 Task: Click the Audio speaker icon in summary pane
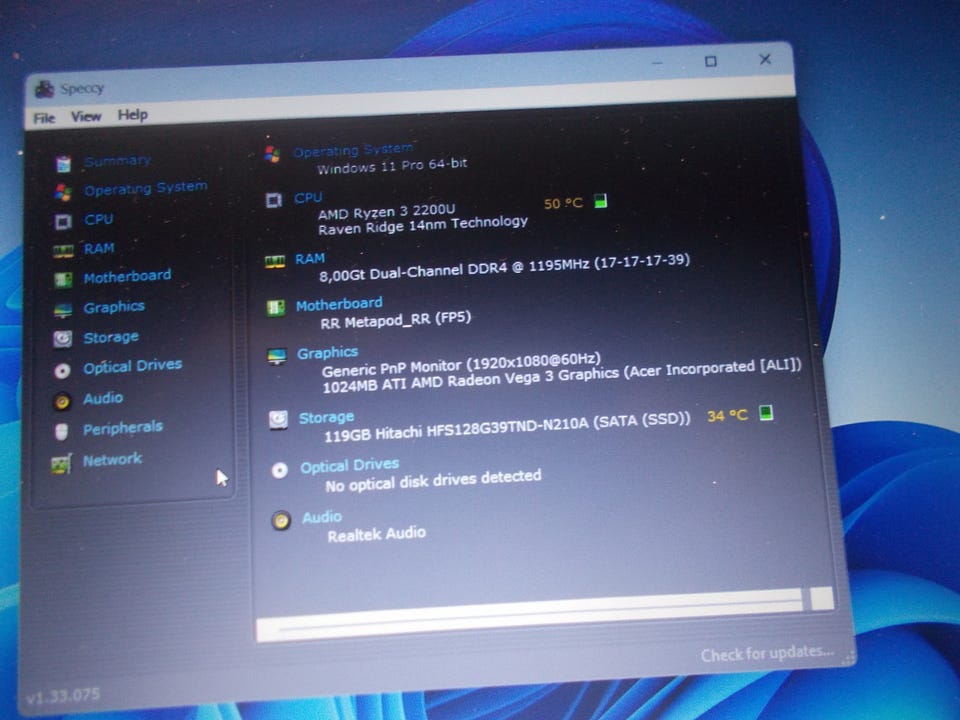(281, 521)
